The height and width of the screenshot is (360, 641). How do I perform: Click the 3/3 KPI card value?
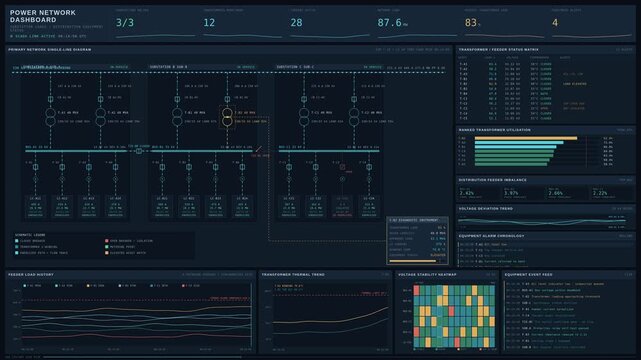click(x=125, y=23)
